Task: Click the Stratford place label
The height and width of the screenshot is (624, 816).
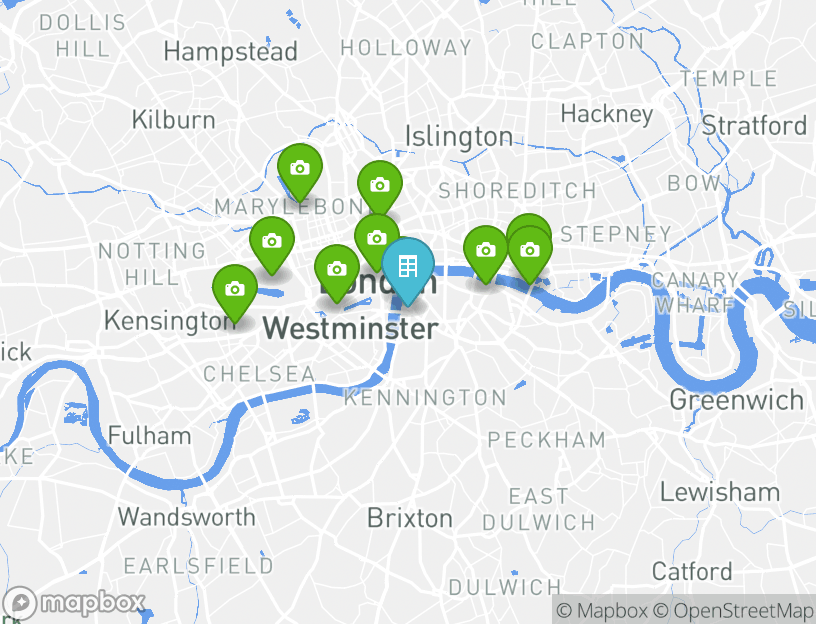Action: 754,125
